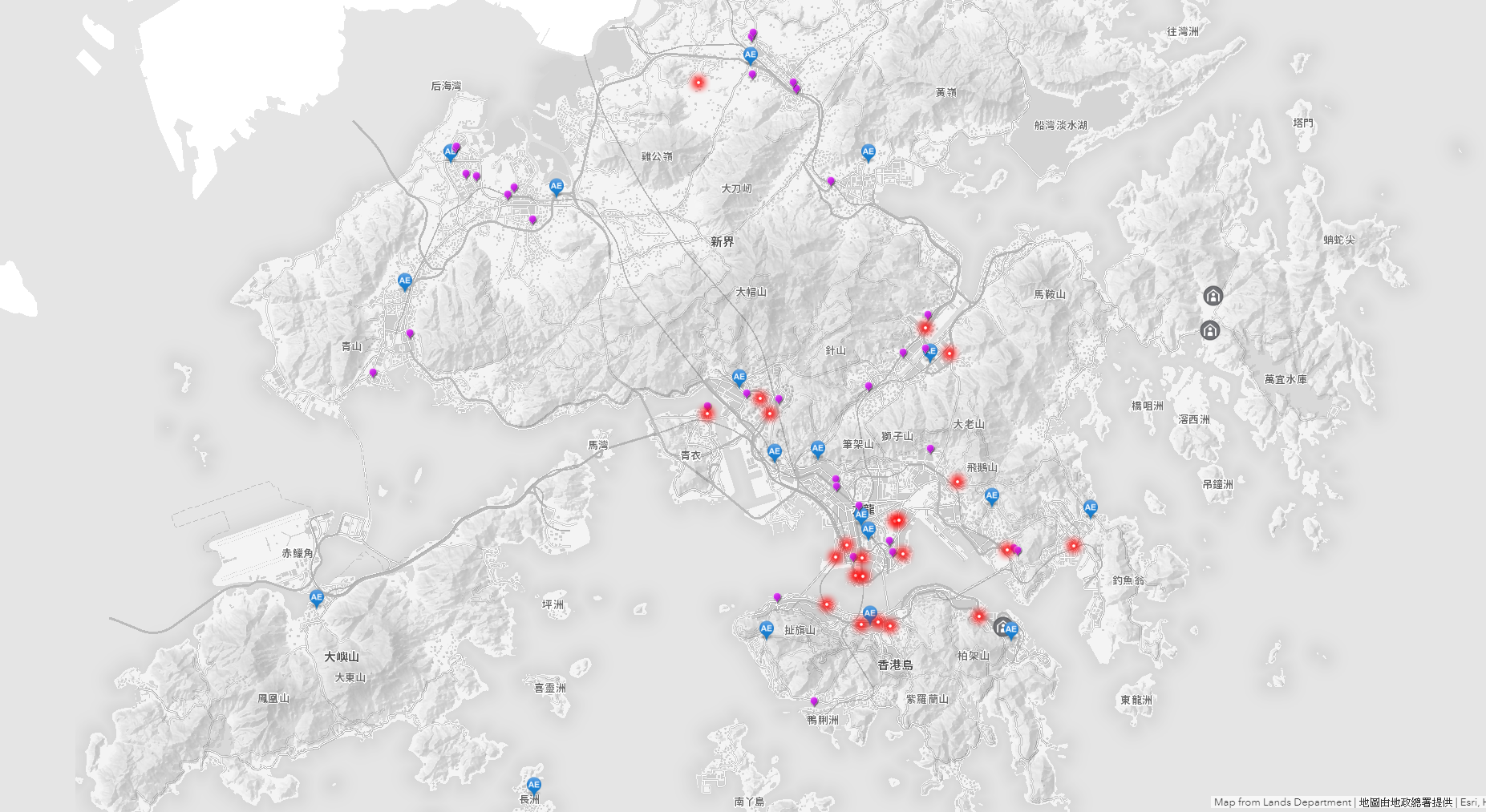Click the purple pin right of 獅子山

click(x=930, y=449)
